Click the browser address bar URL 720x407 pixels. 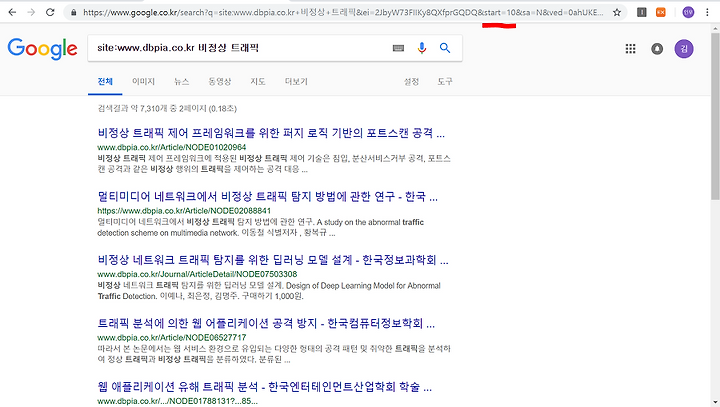coord(343,12)
